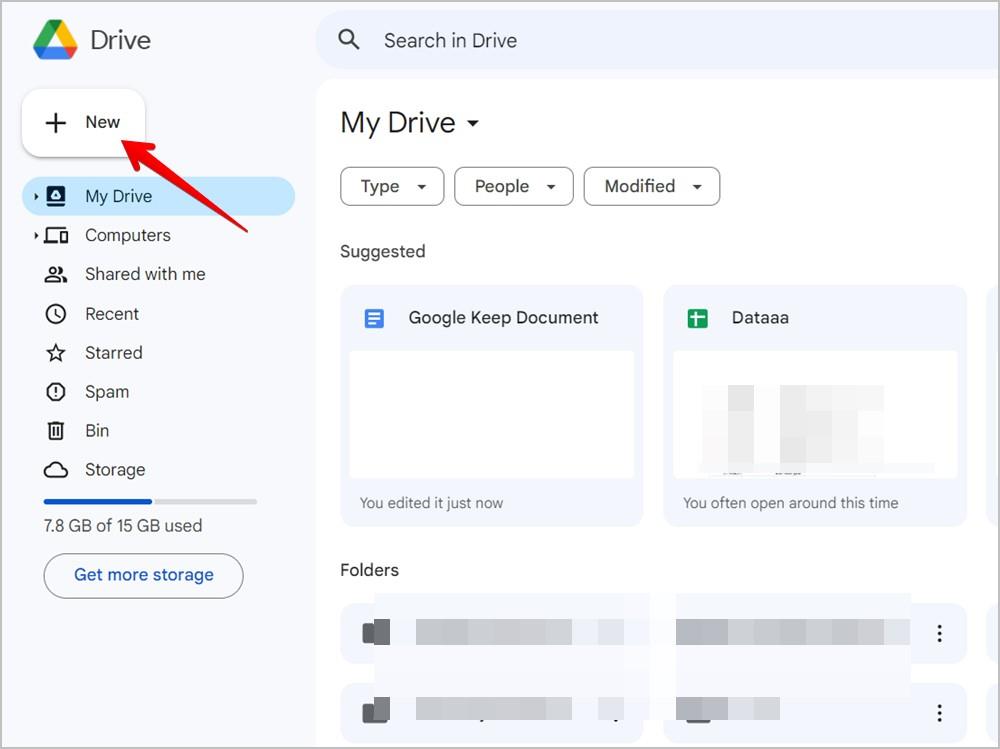Screen dimensions: 1000x749
Task: Click the Google Keep Document title
Action: point(503,318)
